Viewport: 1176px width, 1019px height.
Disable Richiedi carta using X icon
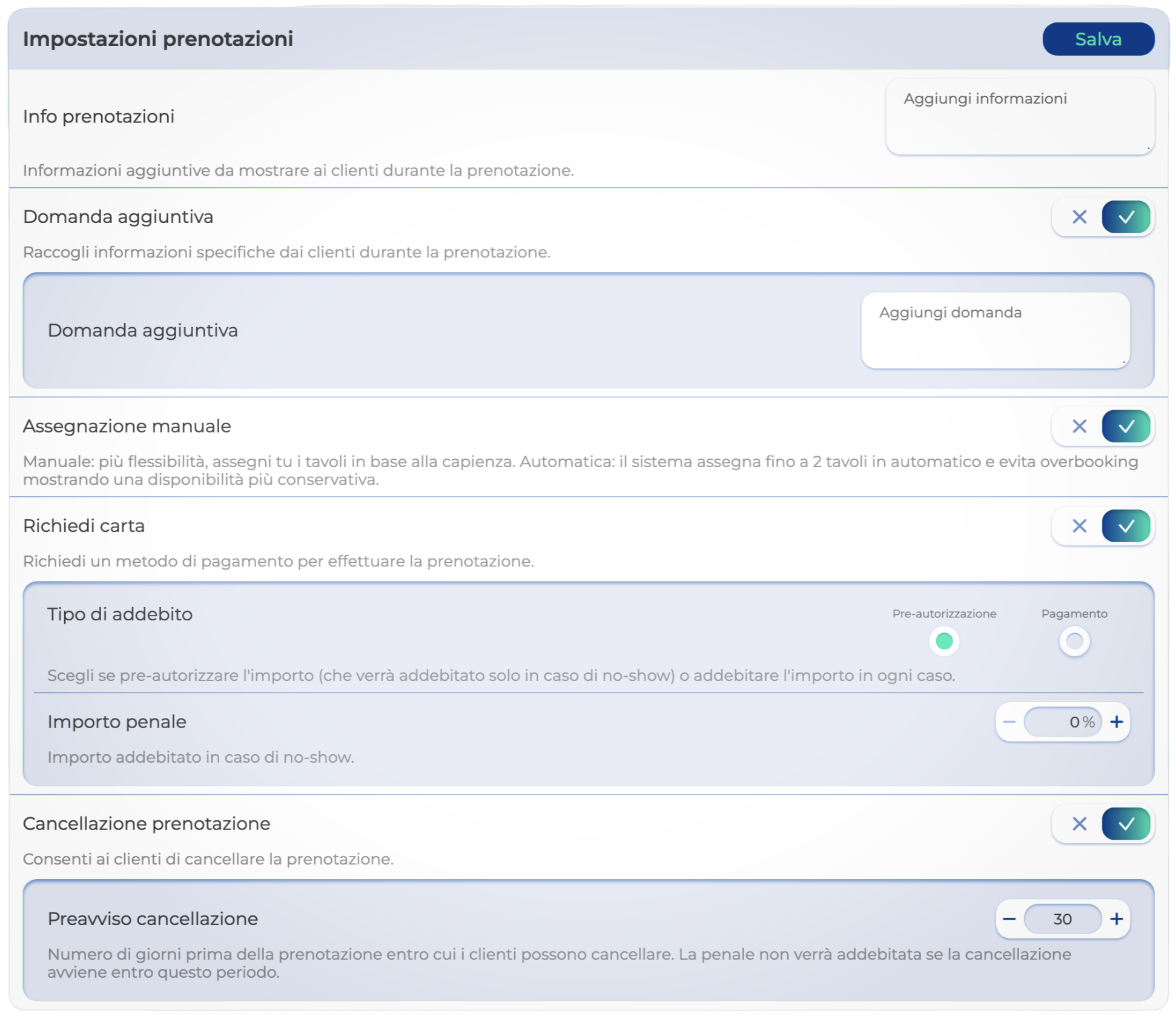(x=1079, y=526)
